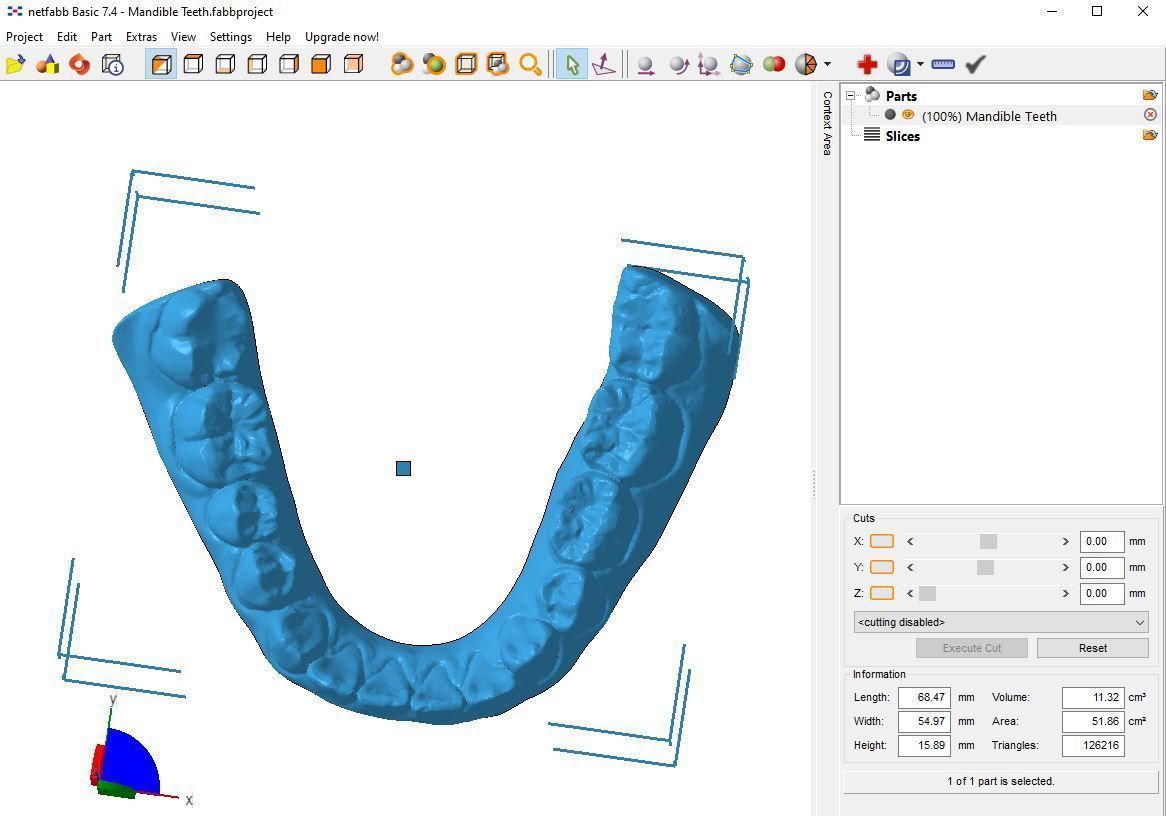This screenshot has width=1166, height=816.
Task: Switch to the left view cube icon
Action: 257,65
